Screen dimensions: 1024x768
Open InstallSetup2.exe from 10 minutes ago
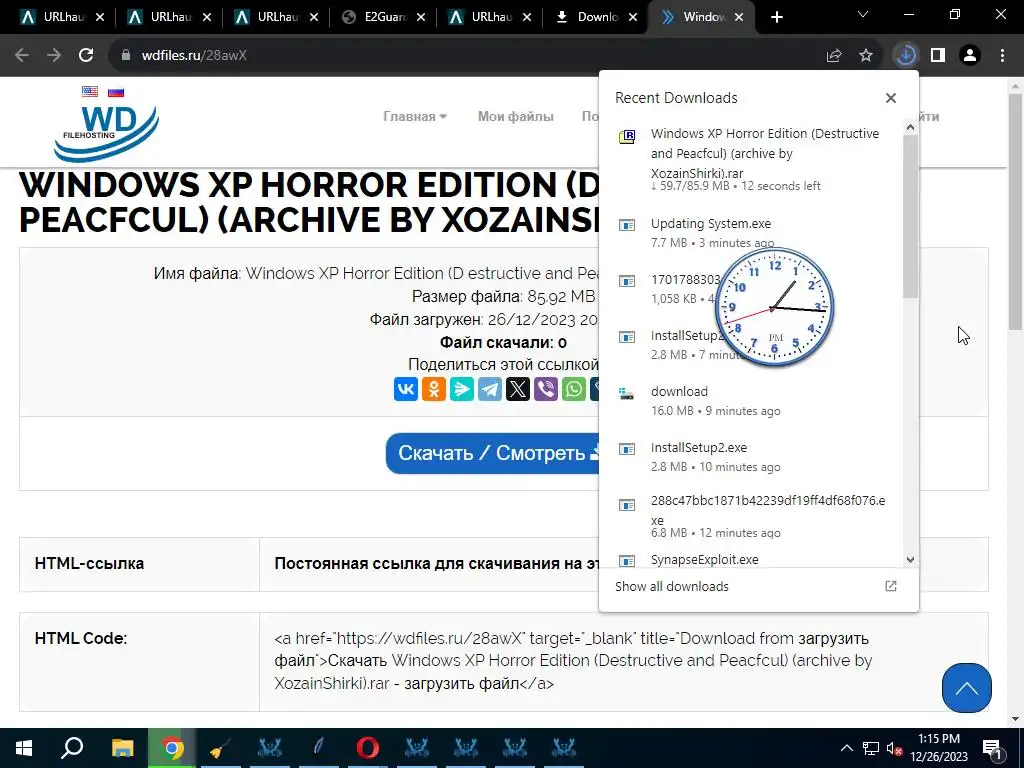click(752, 456)
